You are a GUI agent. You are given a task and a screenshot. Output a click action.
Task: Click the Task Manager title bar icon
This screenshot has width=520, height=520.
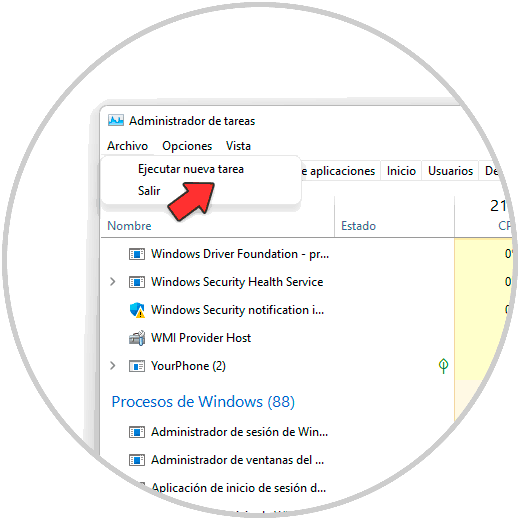(x=116, y=120)
